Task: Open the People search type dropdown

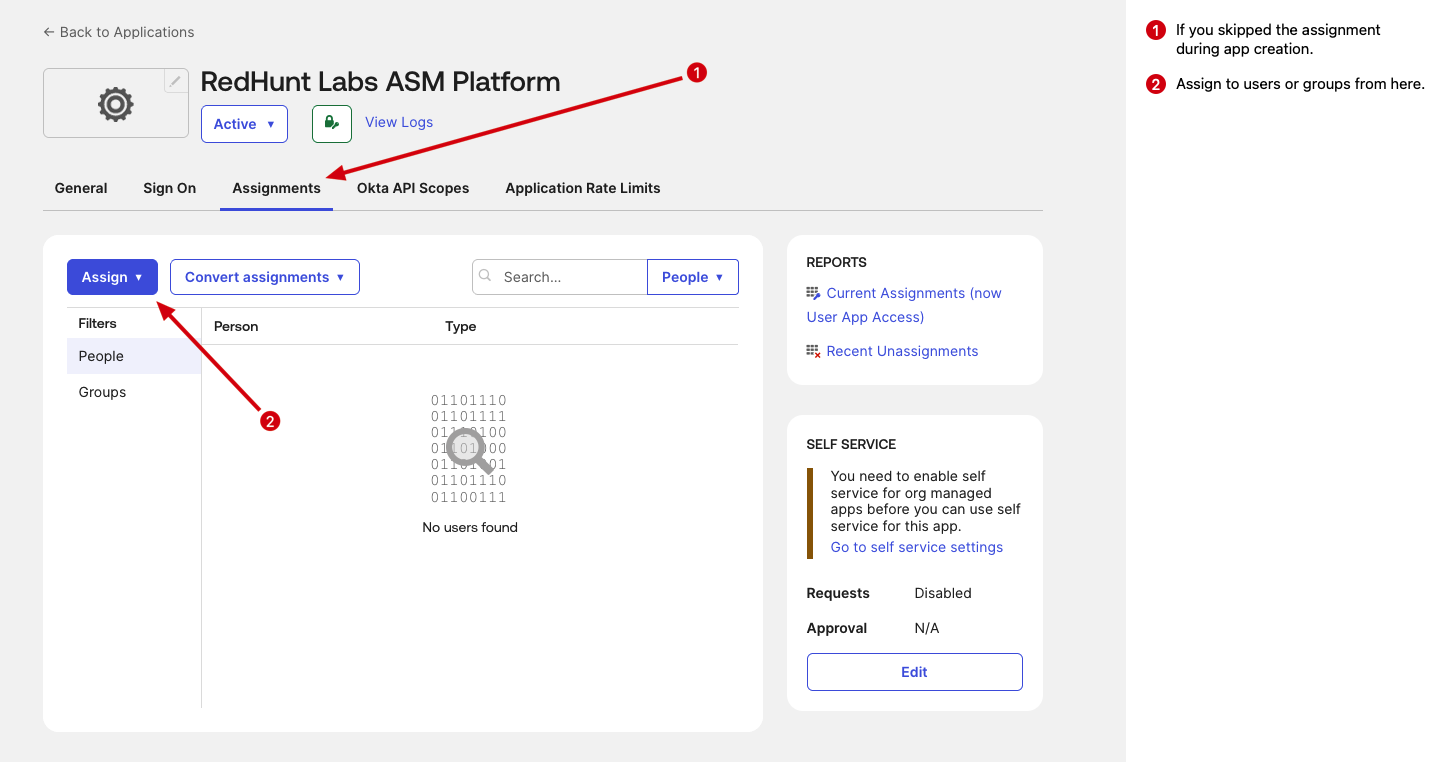Action: pyautogui.click(x=692, y=277)
